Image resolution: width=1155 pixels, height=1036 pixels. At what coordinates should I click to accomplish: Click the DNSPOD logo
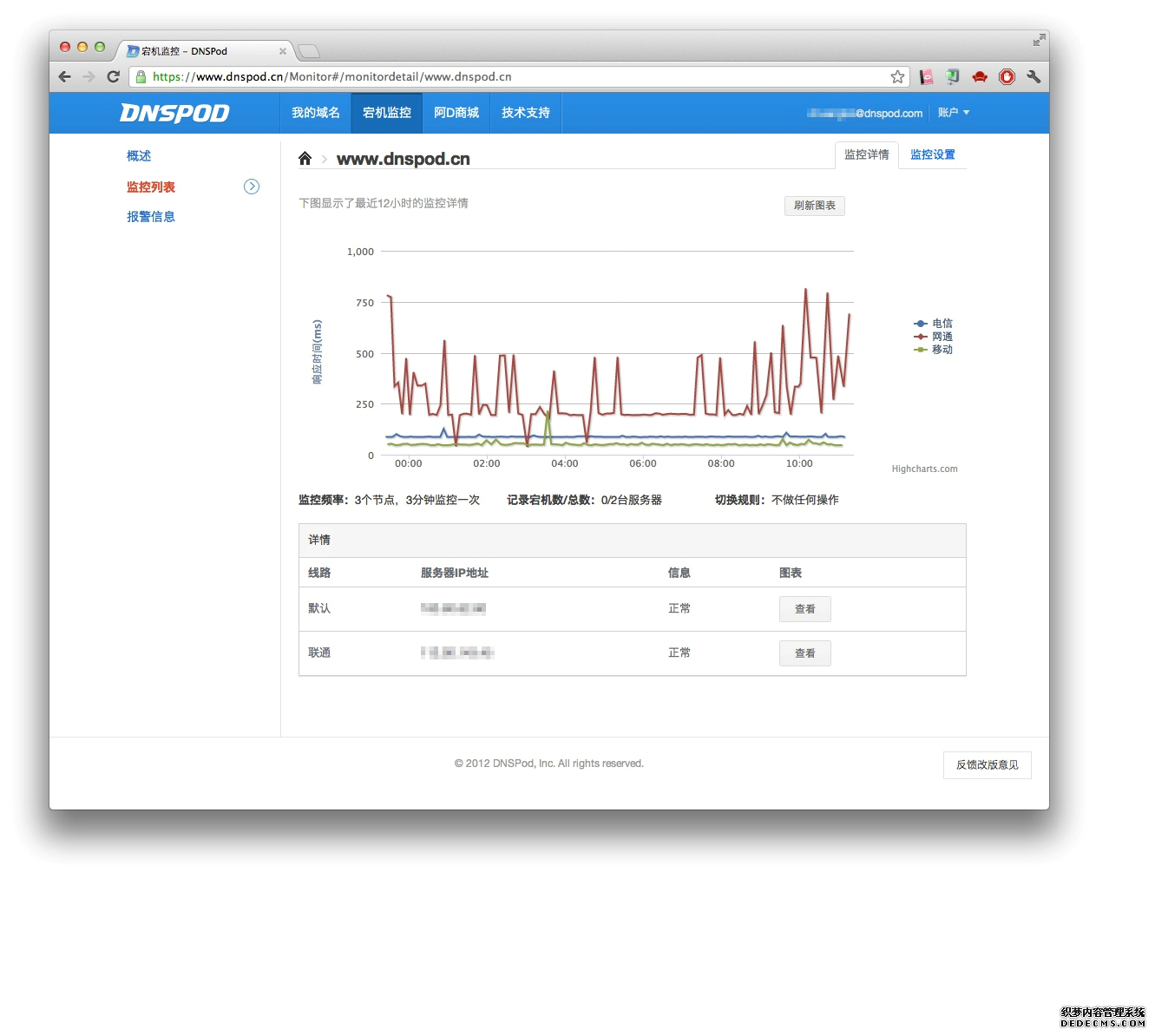pyautogui.click(x=174, y=114)
